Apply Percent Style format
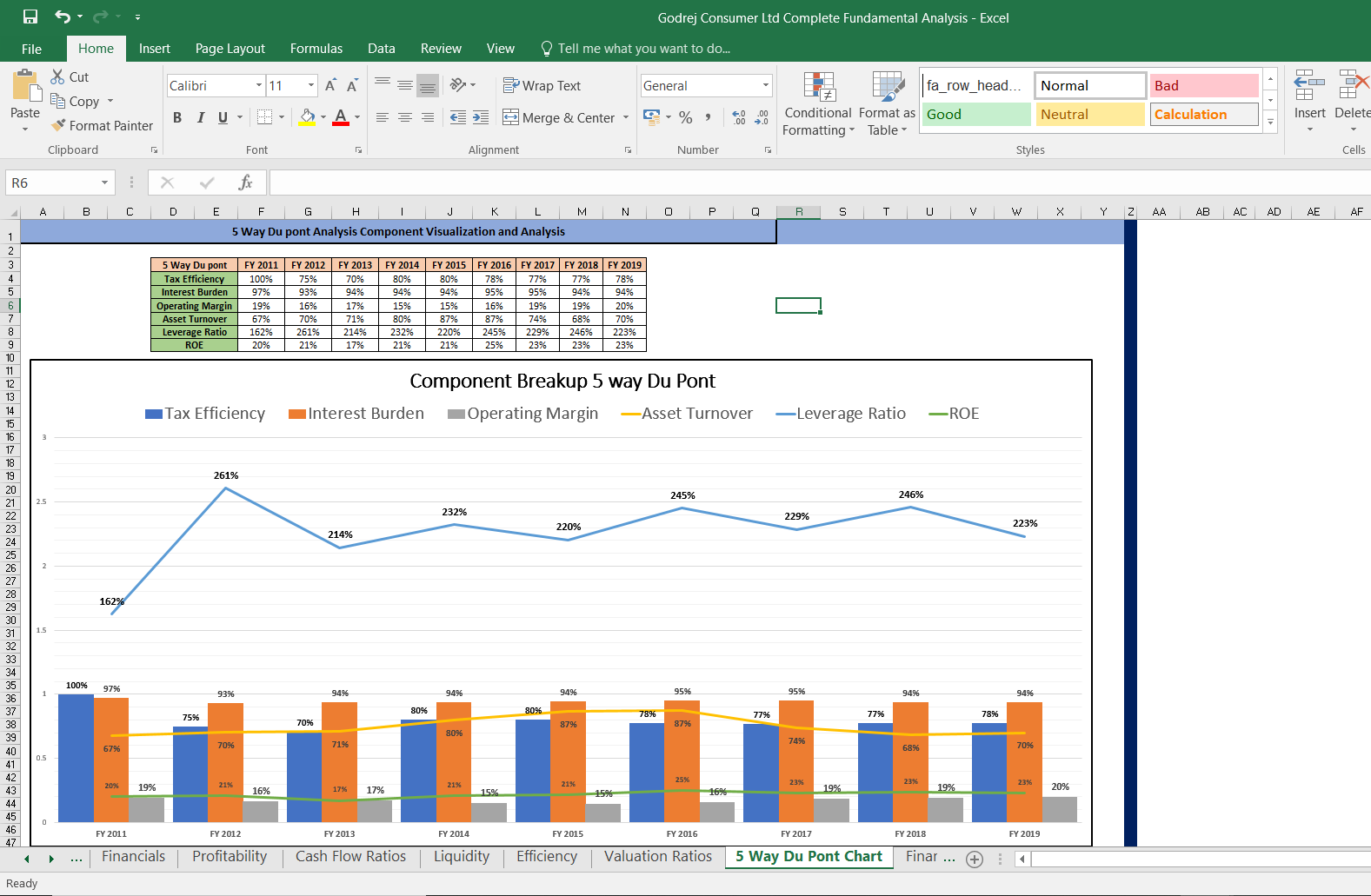This screenshot has height=896, width=1371. coord(686,117)
